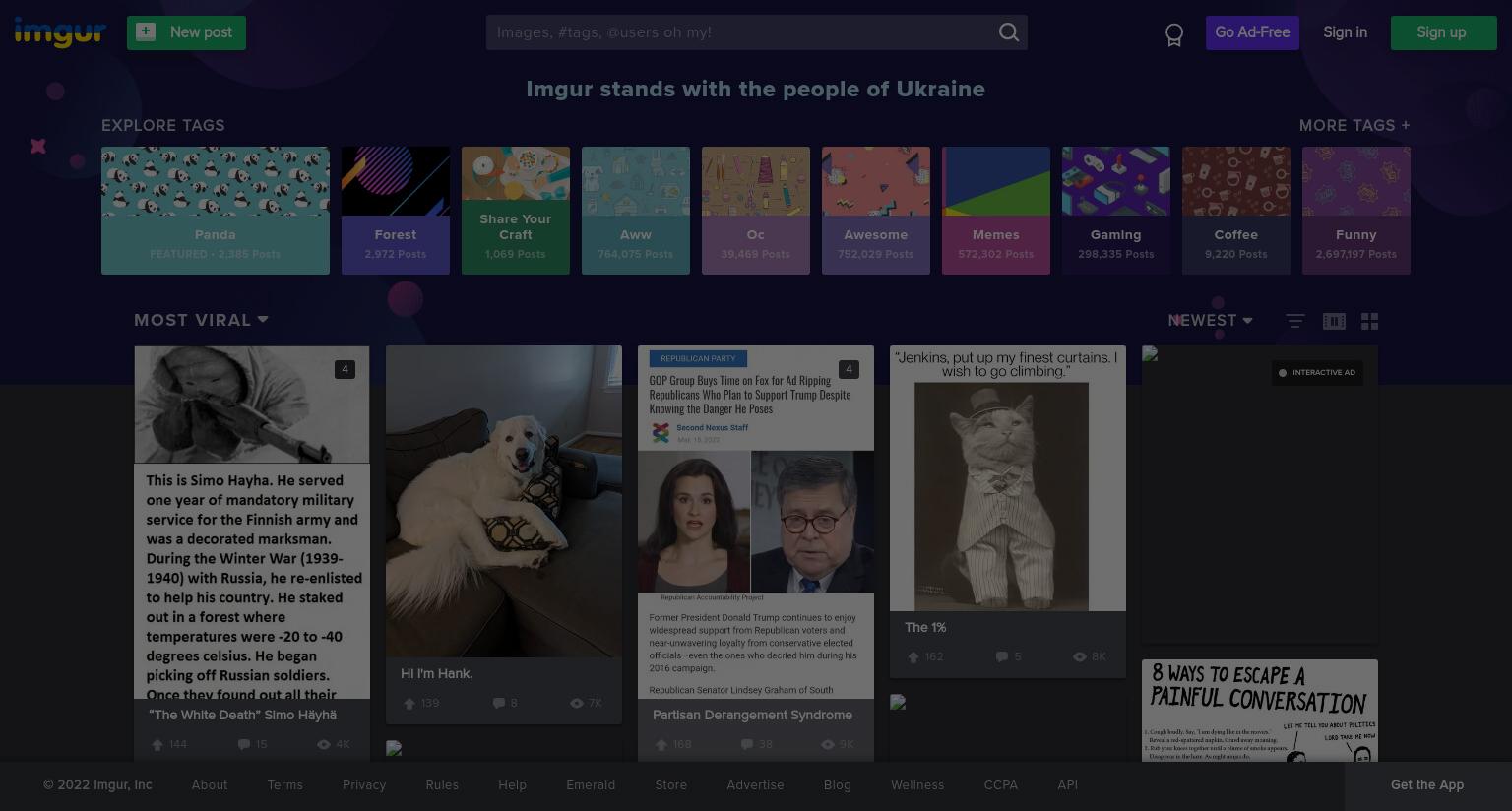Click the search magnifier icon

click(x=1009, y=32)
